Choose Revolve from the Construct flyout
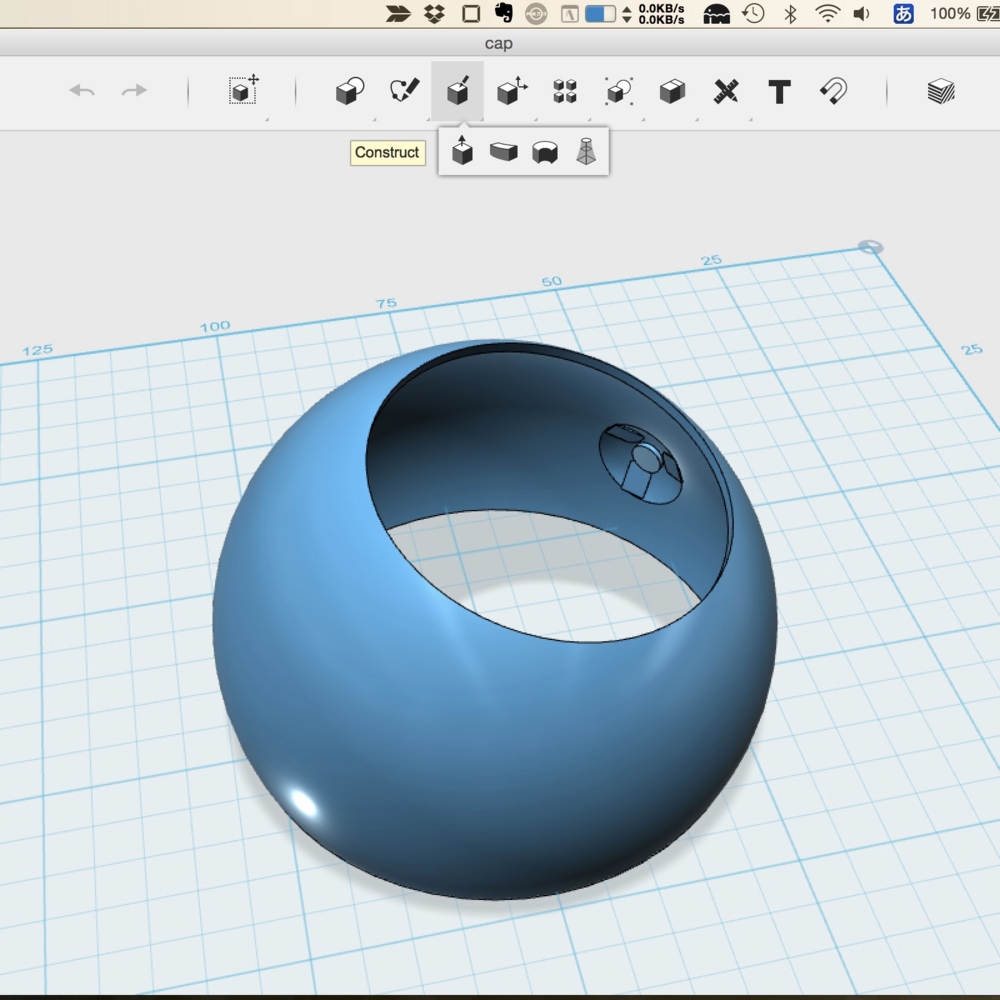 545,152
